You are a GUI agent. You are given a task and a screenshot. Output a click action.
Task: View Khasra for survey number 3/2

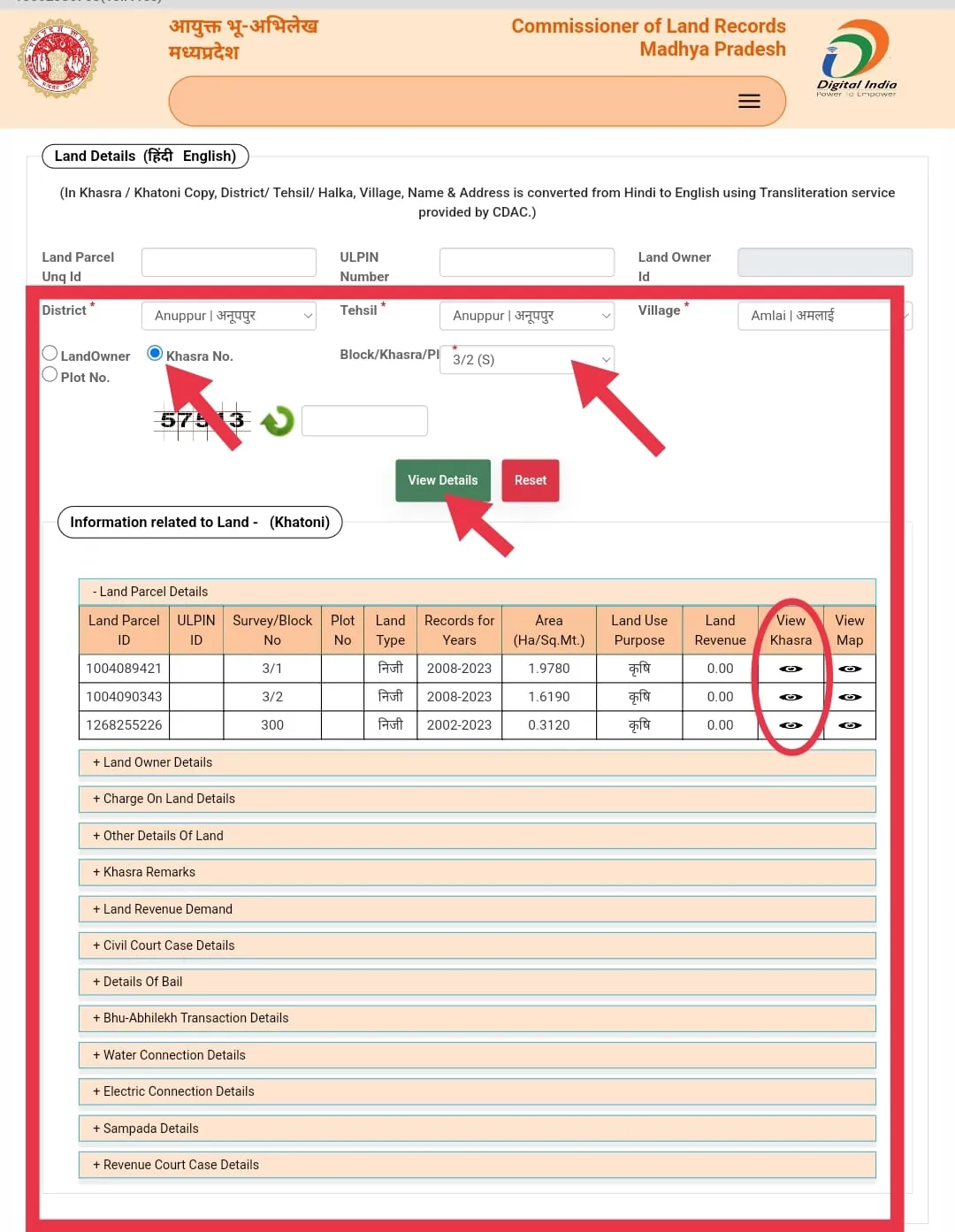[791, 697]
